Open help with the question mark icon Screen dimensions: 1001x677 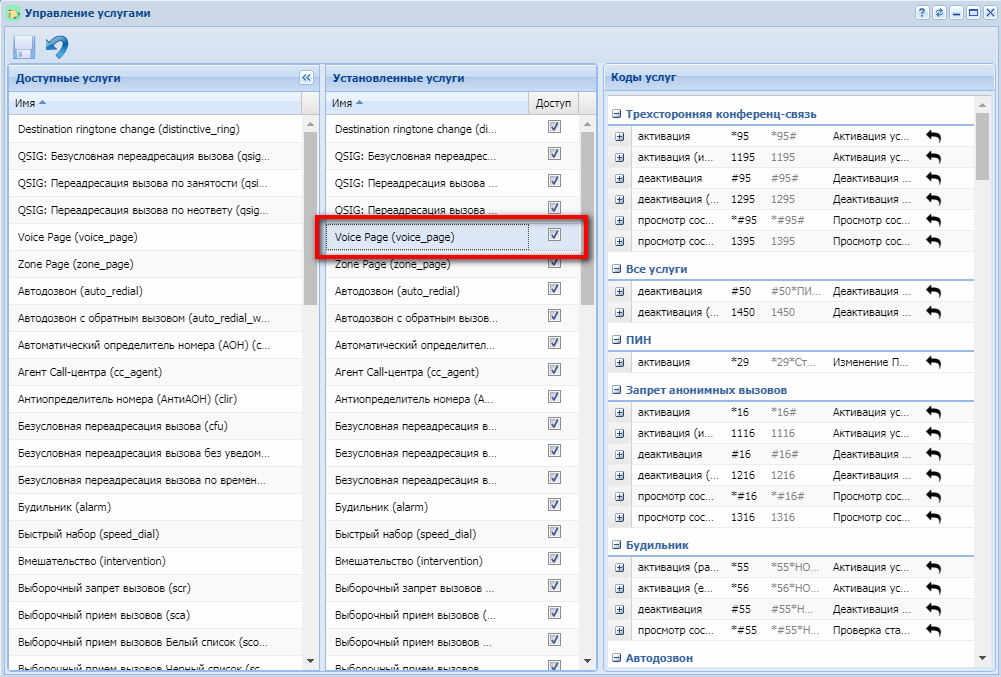(x=921, y=12)
